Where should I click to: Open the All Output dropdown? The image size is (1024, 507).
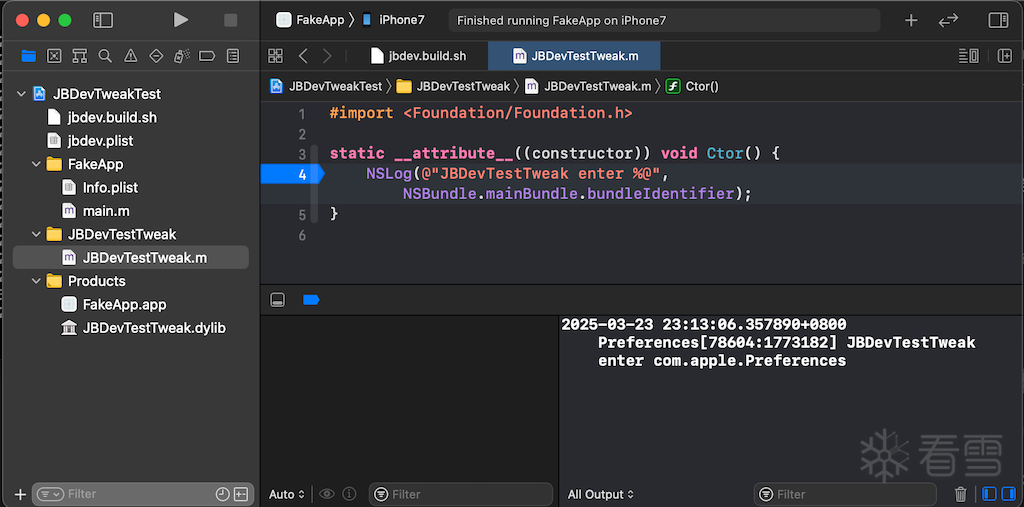click(601, 494)
